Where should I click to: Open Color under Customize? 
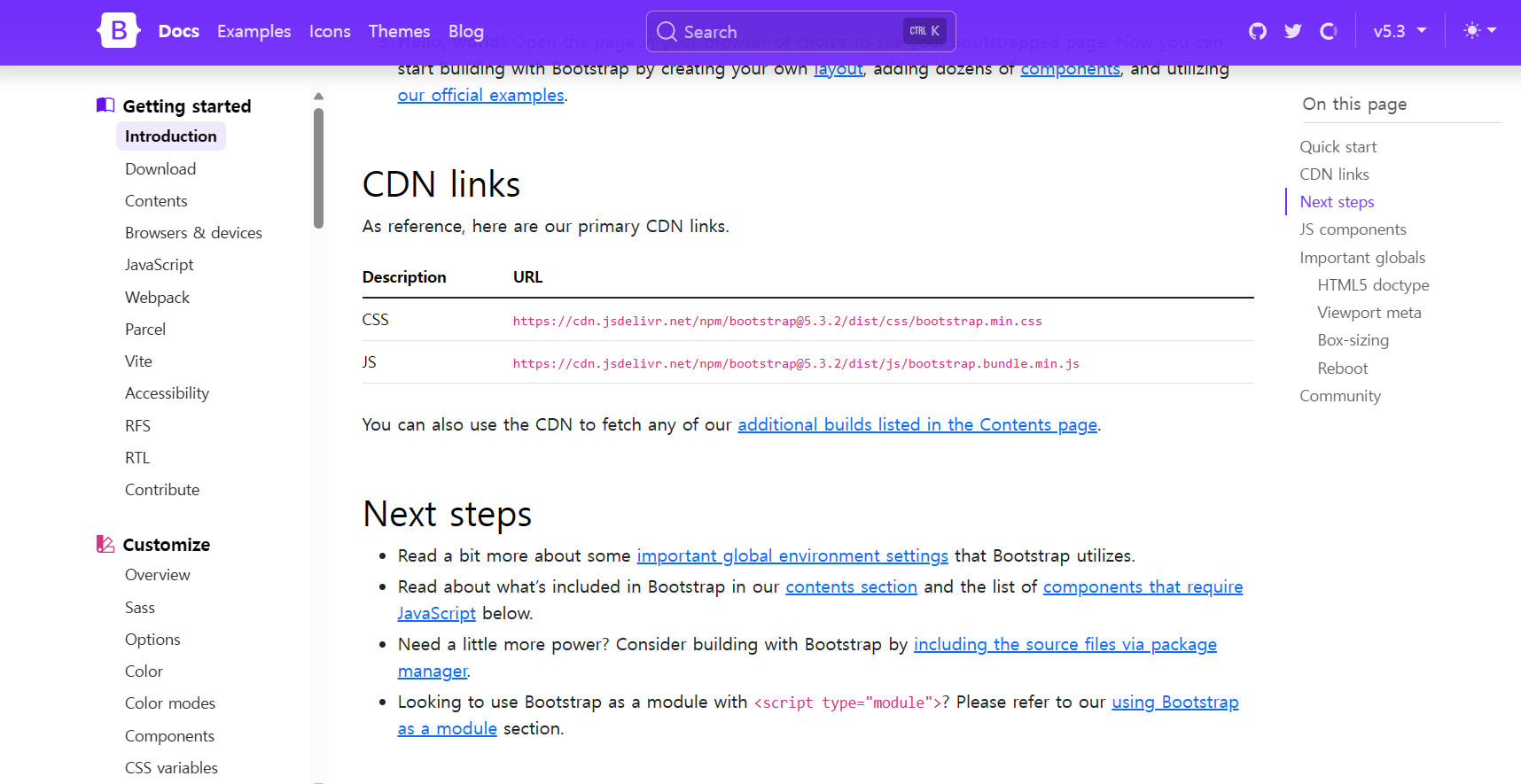coord(144,671)
